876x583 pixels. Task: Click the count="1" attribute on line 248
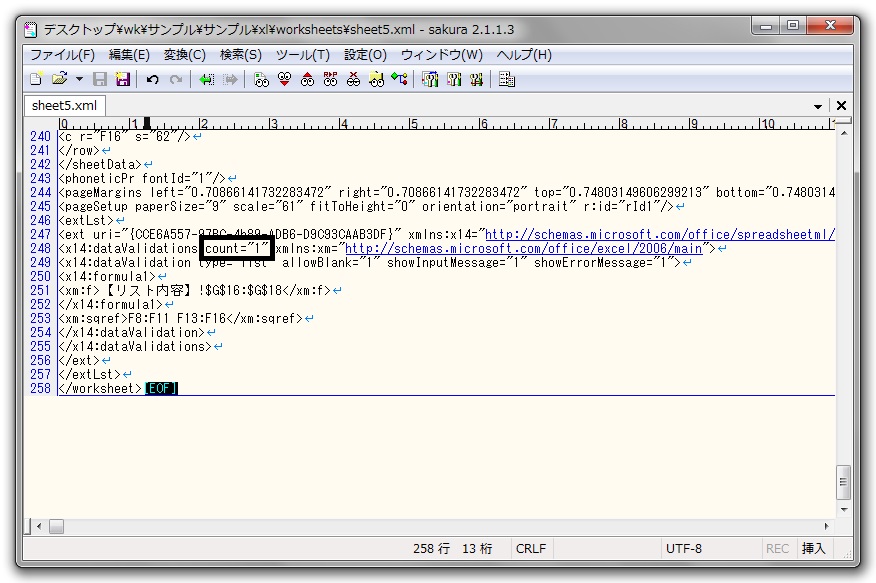(x=236, y=249)
